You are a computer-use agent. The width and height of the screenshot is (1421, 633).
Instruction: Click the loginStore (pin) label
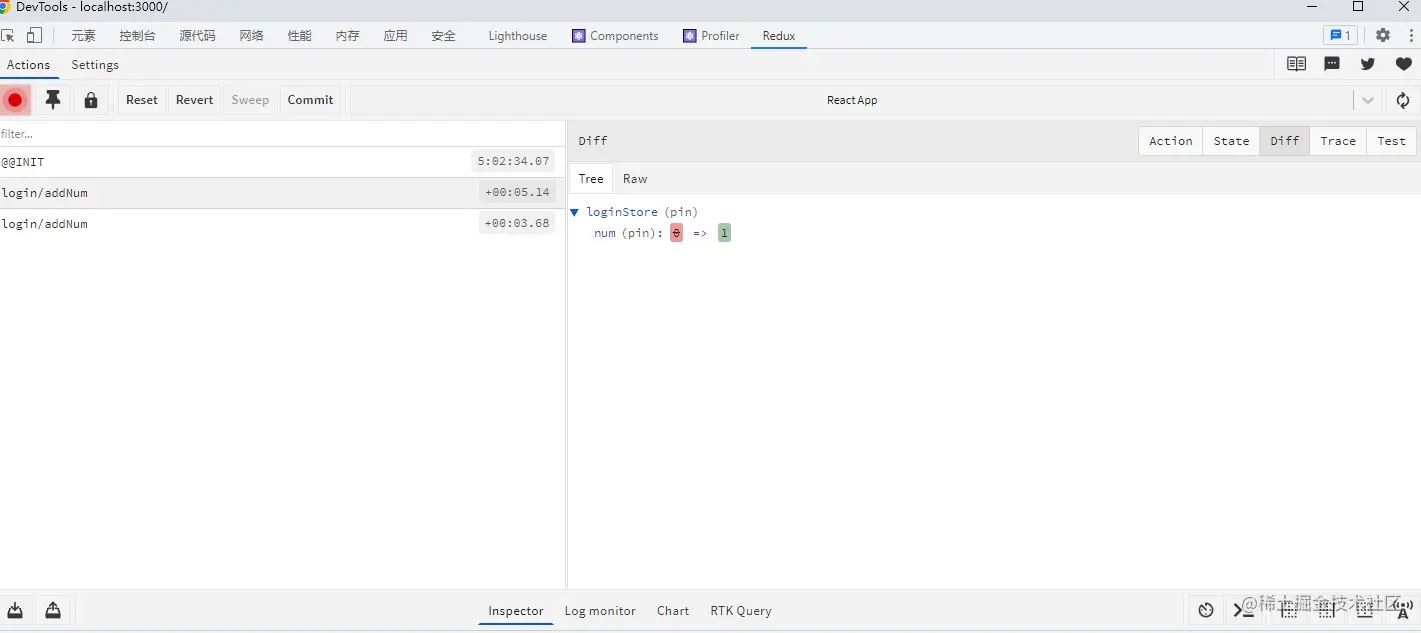point(642,212)
